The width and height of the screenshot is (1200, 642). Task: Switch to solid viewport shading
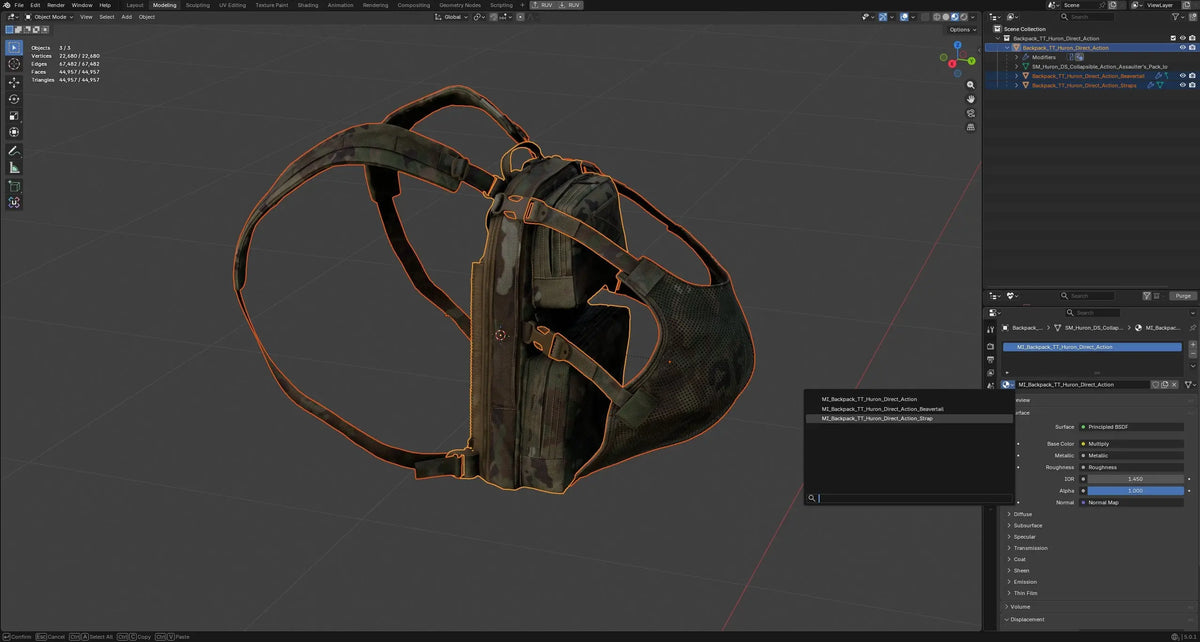[x=945, y=17]
